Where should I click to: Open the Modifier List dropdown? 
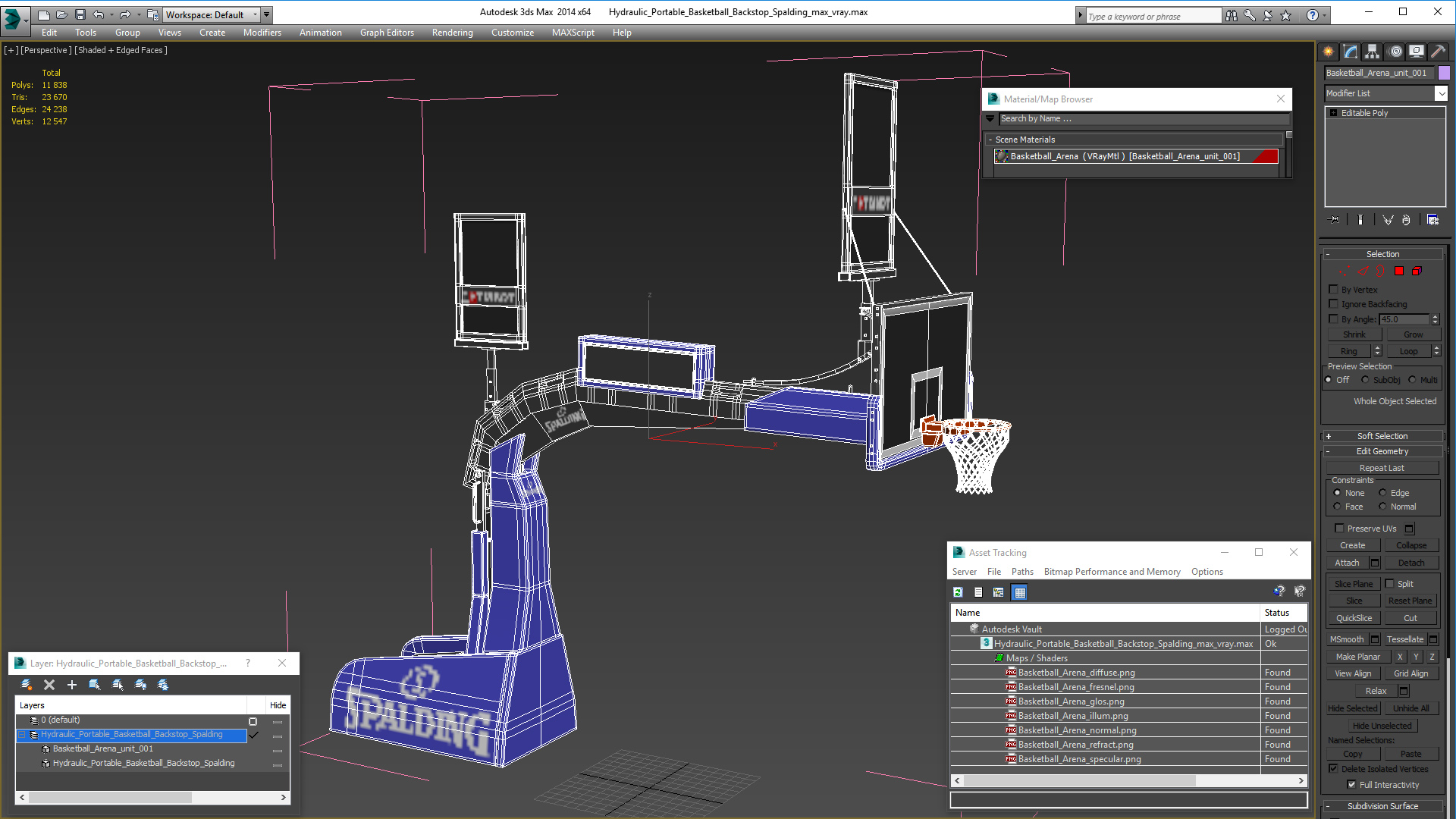[x=1441, y=93]
